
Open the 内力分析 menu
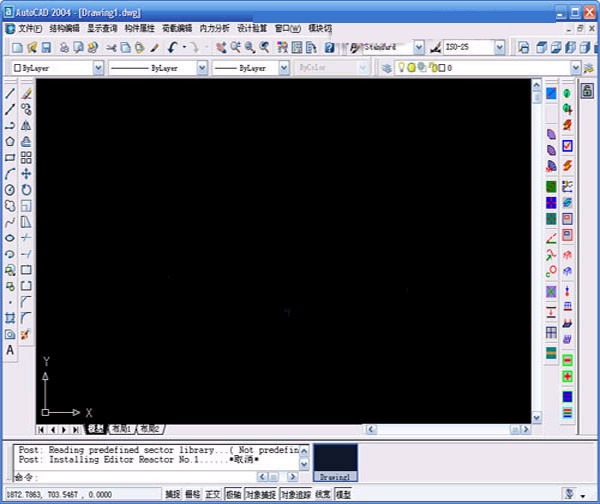214,28
